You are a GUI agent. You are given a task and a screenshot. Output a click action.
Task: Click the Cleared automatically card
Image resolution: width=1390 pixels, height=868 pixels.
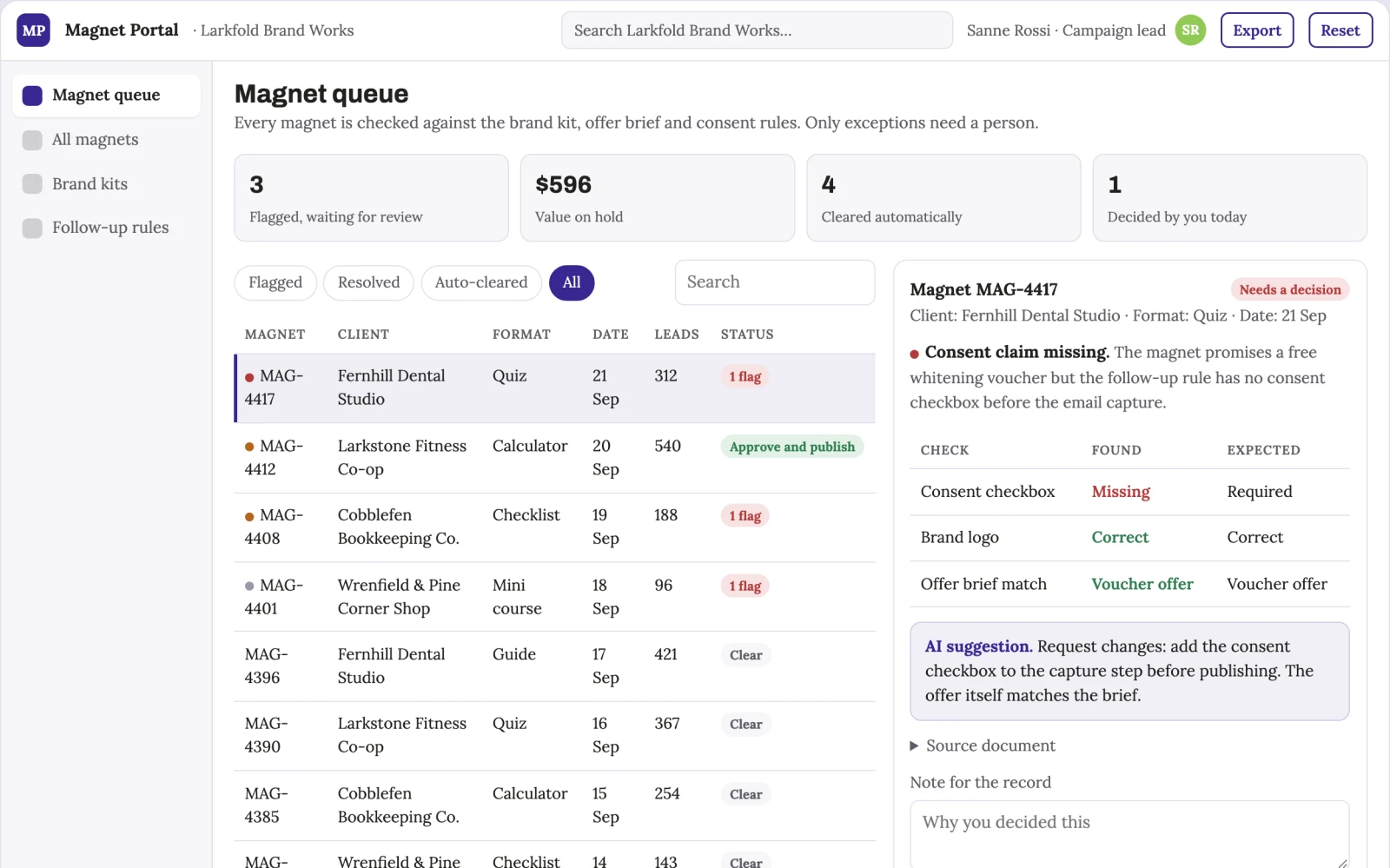point(943,198)
